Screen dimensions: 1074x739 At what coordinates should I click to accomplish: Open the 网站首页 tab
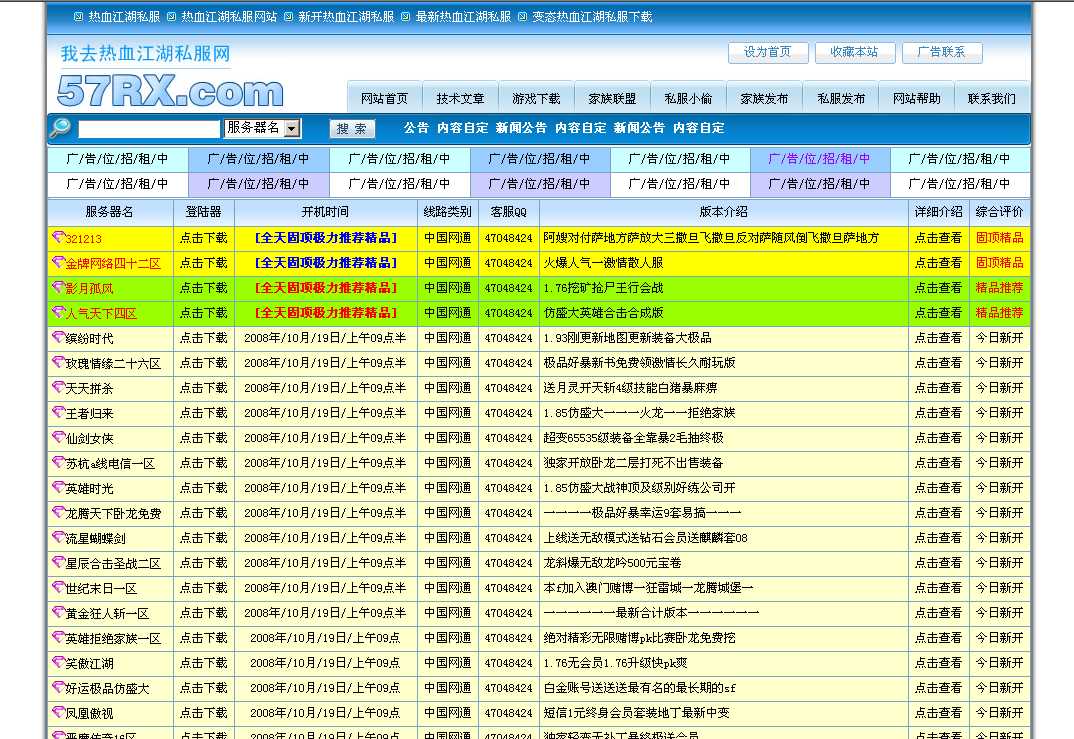(385, 97)
